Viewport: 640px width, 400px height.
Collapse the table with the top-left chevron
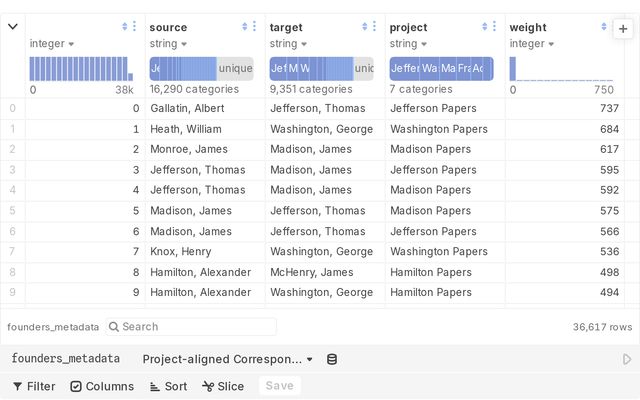[13, 27]
